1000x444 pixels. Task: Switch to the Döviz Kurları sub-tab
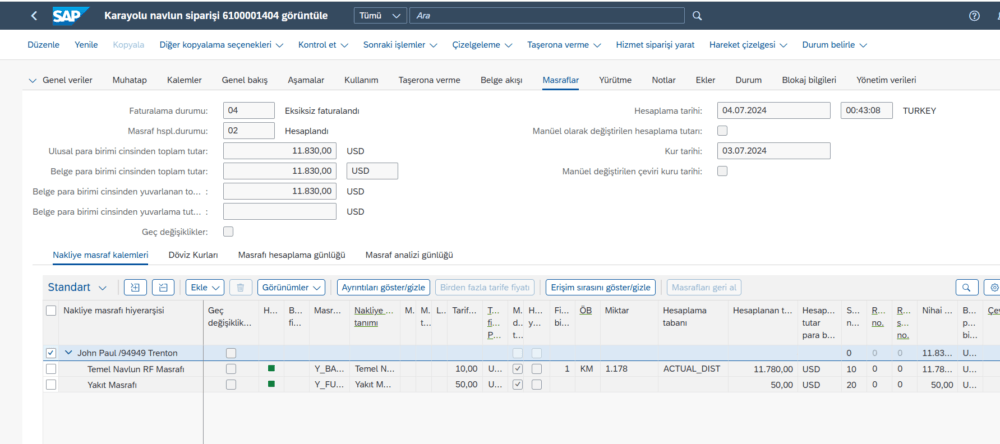193,255
